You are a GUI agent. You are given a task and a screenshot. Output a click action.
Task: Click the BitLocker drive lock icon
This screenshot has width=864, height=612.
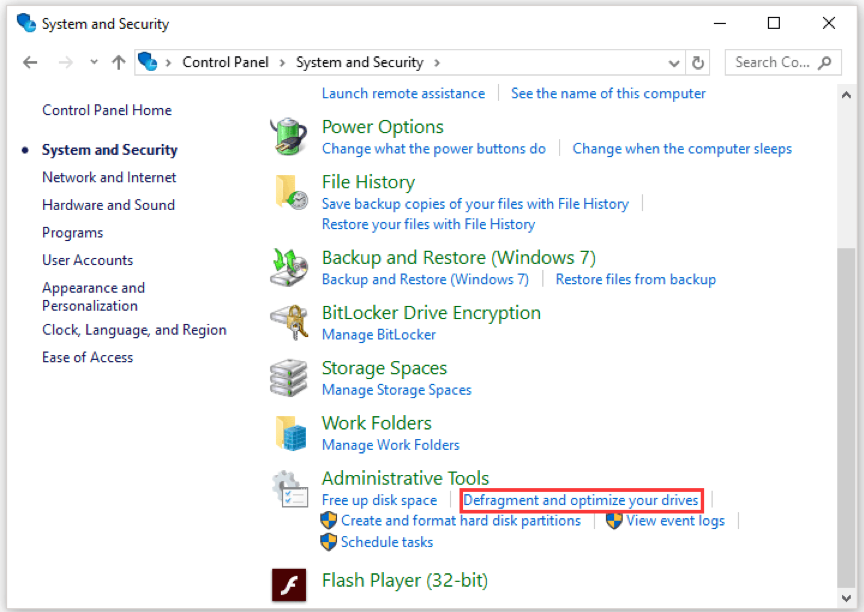tap(289, 323)
